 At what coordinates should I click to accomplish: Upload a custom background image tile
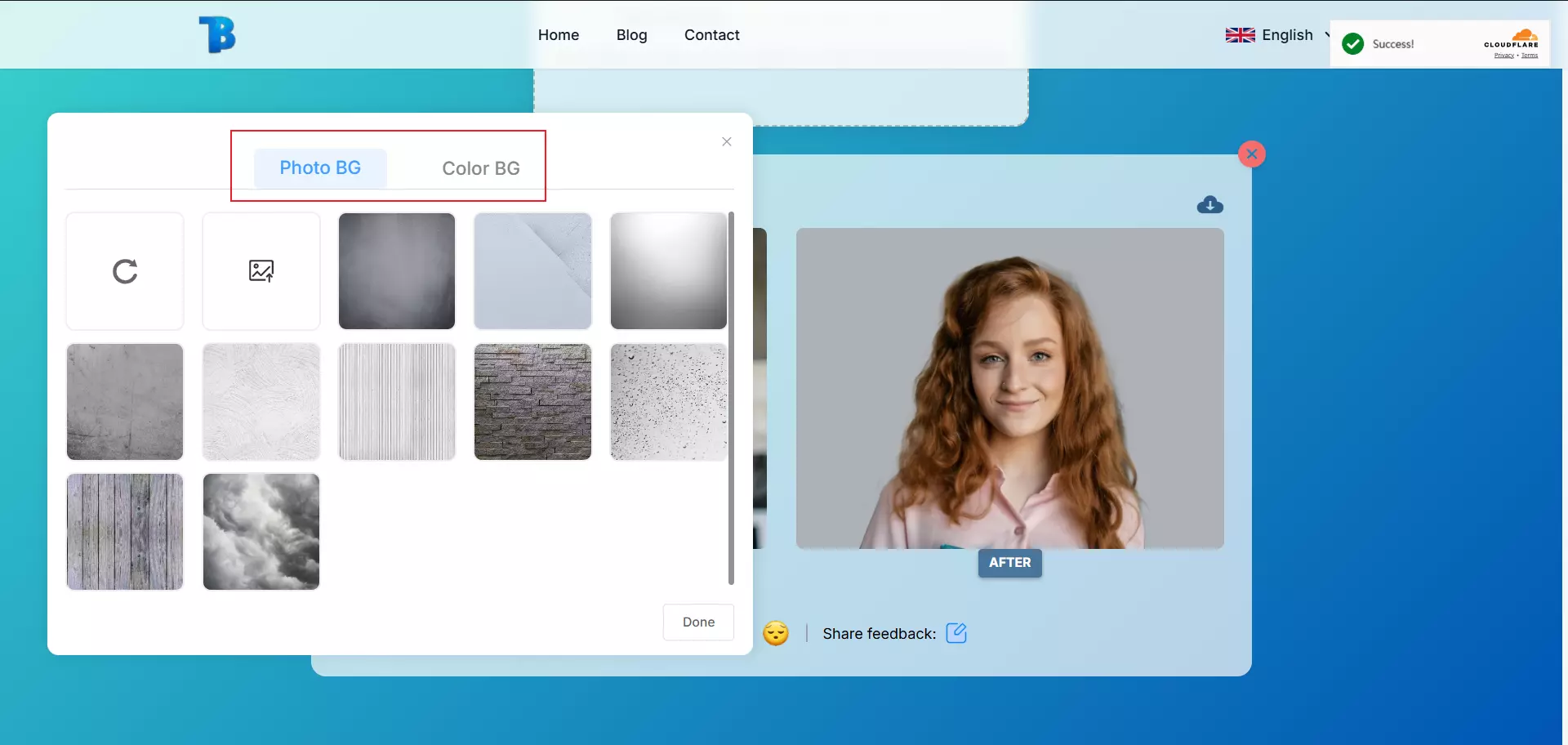261,271
